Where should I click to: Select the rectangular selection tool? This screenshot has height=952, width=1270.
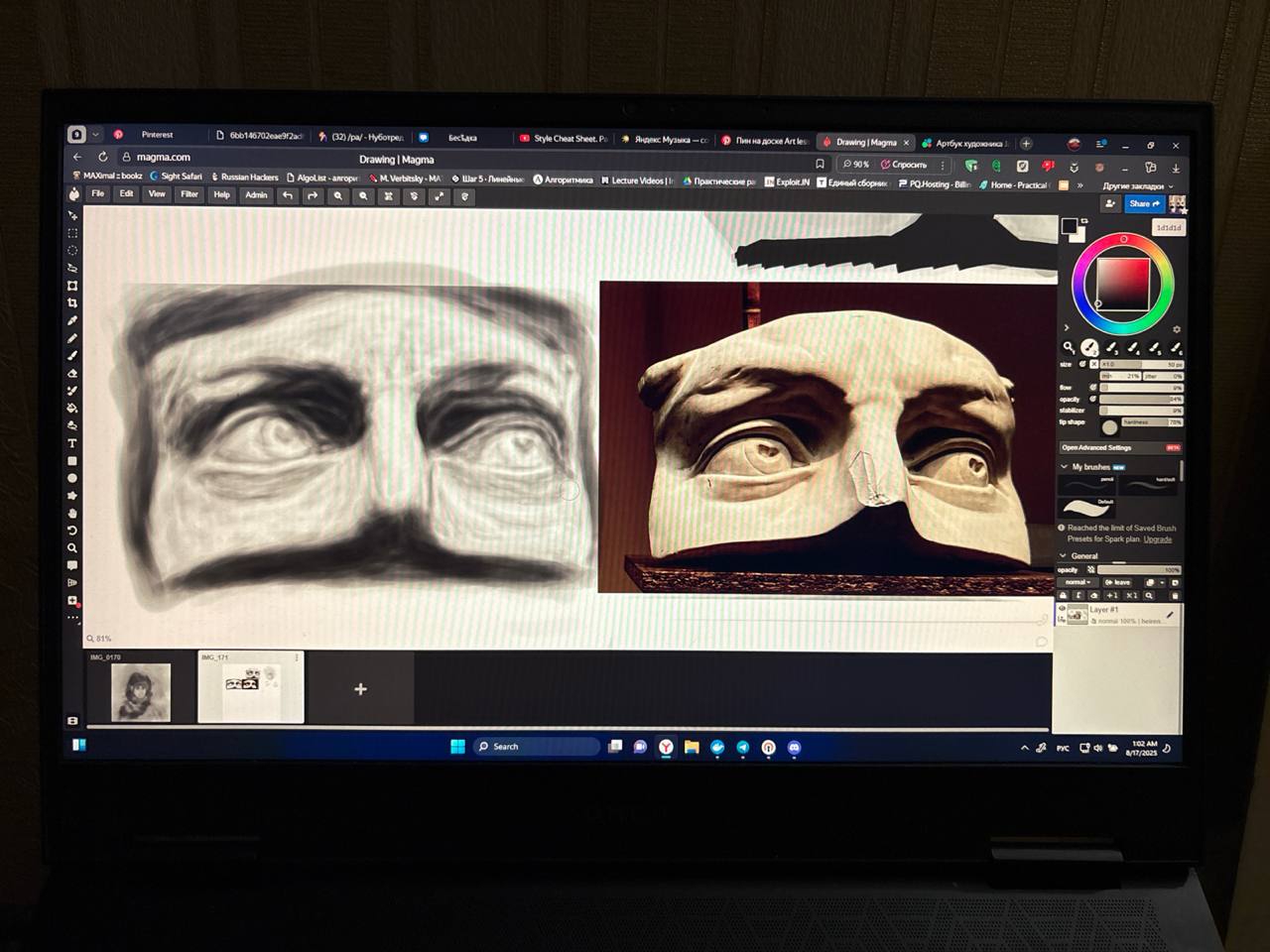click(x=72, y=233)
